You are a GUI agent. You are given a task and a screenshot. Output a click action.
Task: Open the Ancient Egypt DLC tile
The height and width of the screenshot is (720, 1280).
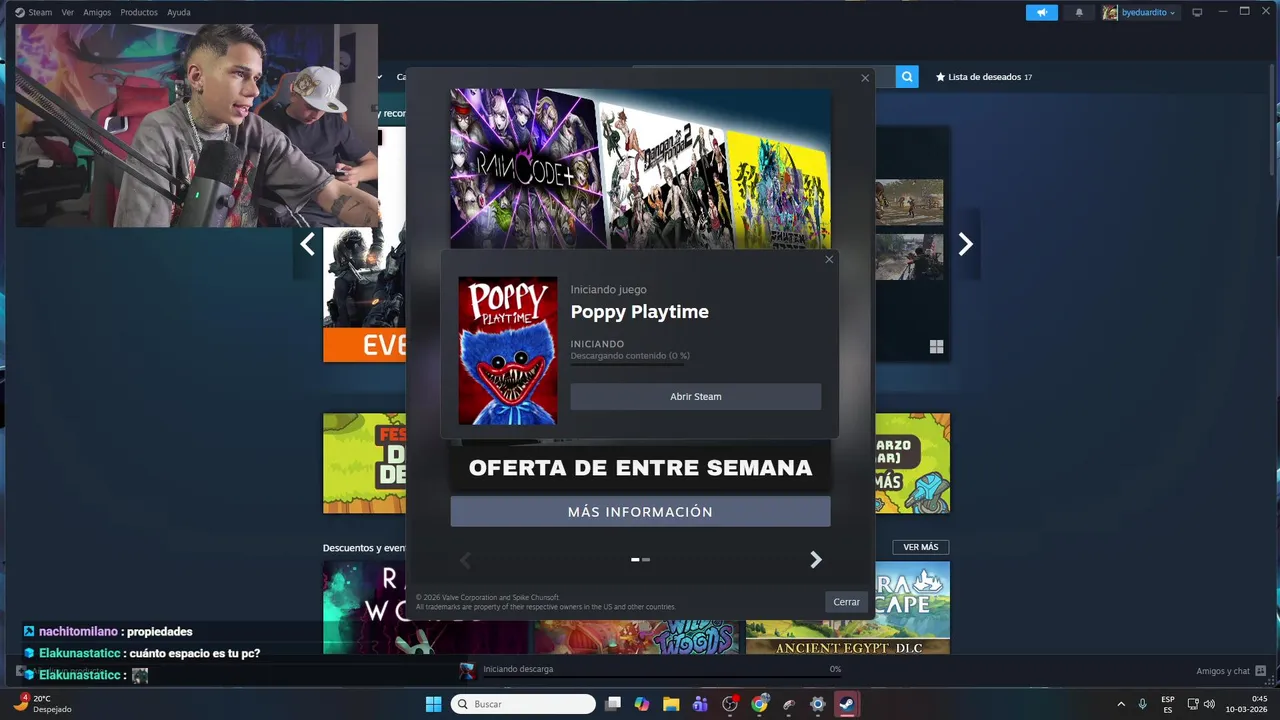click(x=848, y=608)
